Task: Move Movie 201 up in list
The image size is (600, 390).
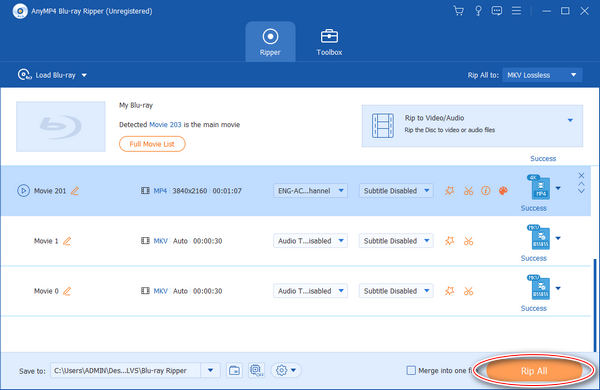Action: click(581, 184)
